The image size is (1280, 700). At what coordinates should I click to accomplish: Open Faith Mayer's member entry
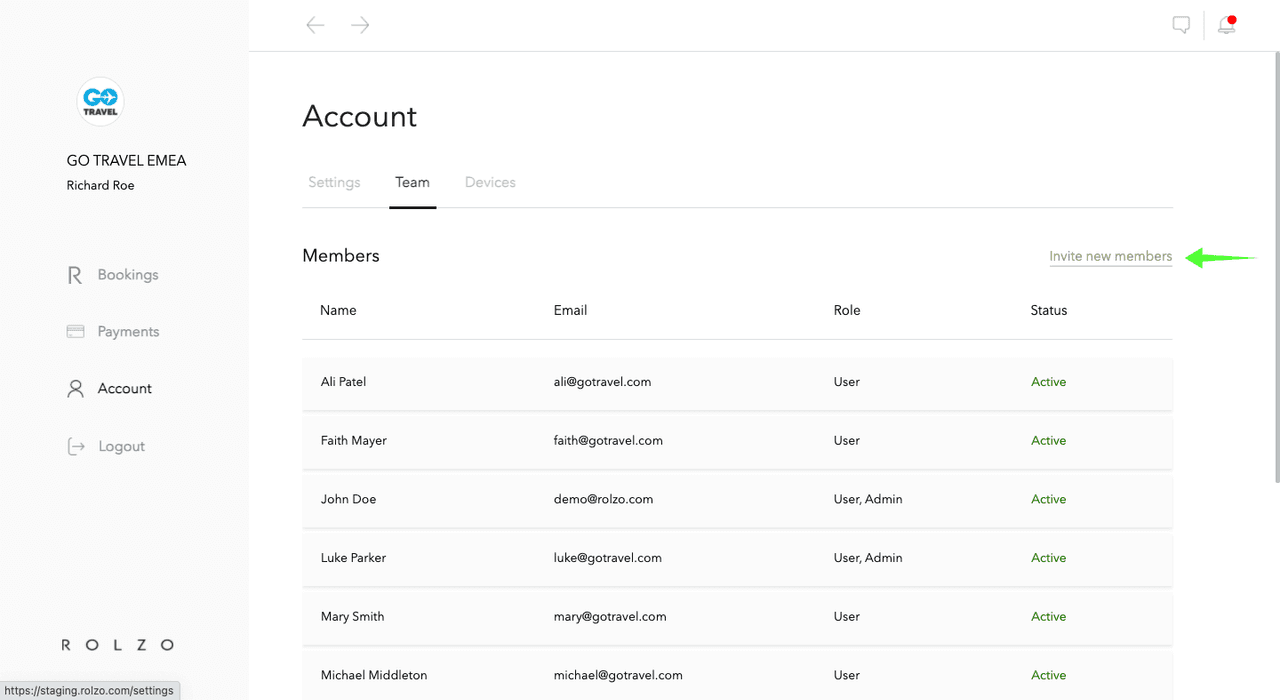(354, 441)
